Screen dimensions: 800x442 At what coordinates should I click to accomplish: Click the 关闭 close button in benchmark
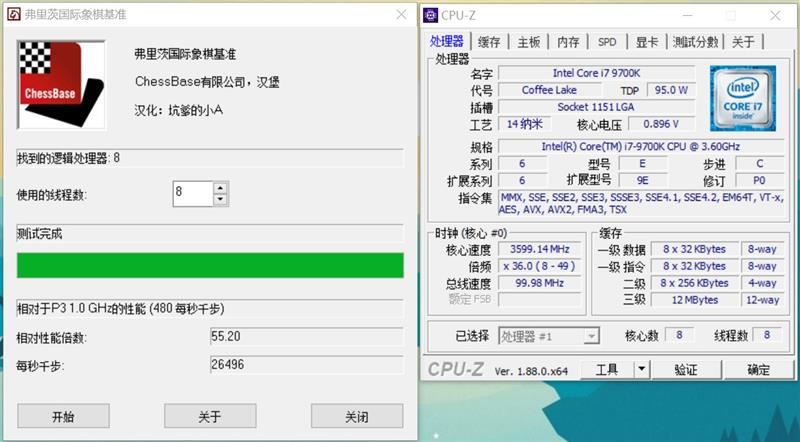click(357, 416)
